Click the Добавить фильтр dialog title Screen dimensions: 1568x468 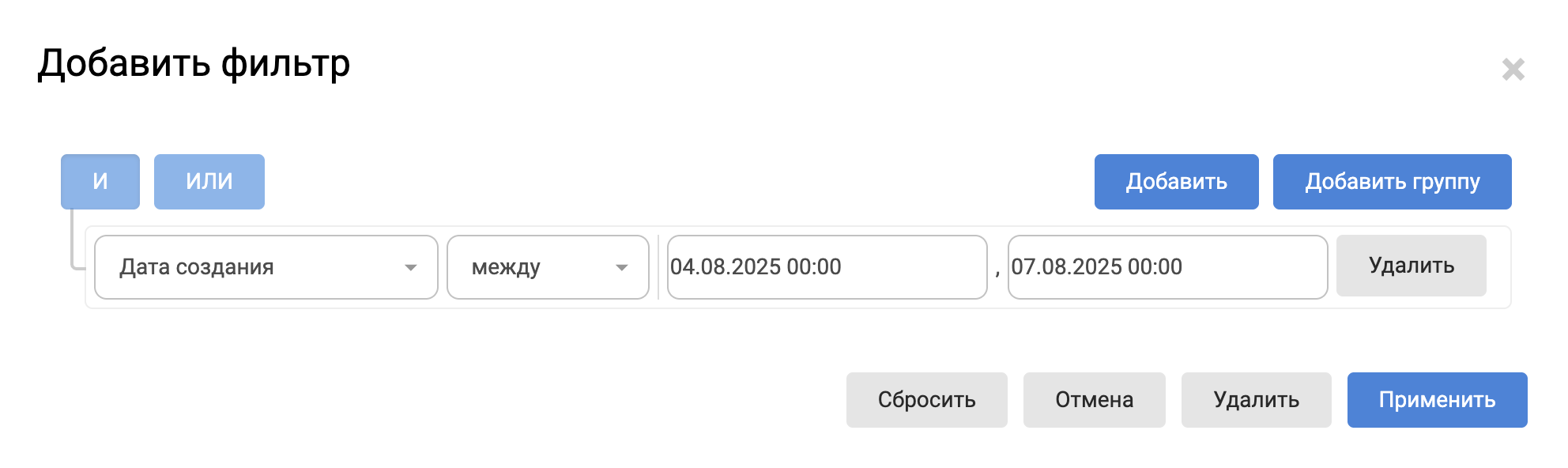pyautogui.click(x=194, y=63)
